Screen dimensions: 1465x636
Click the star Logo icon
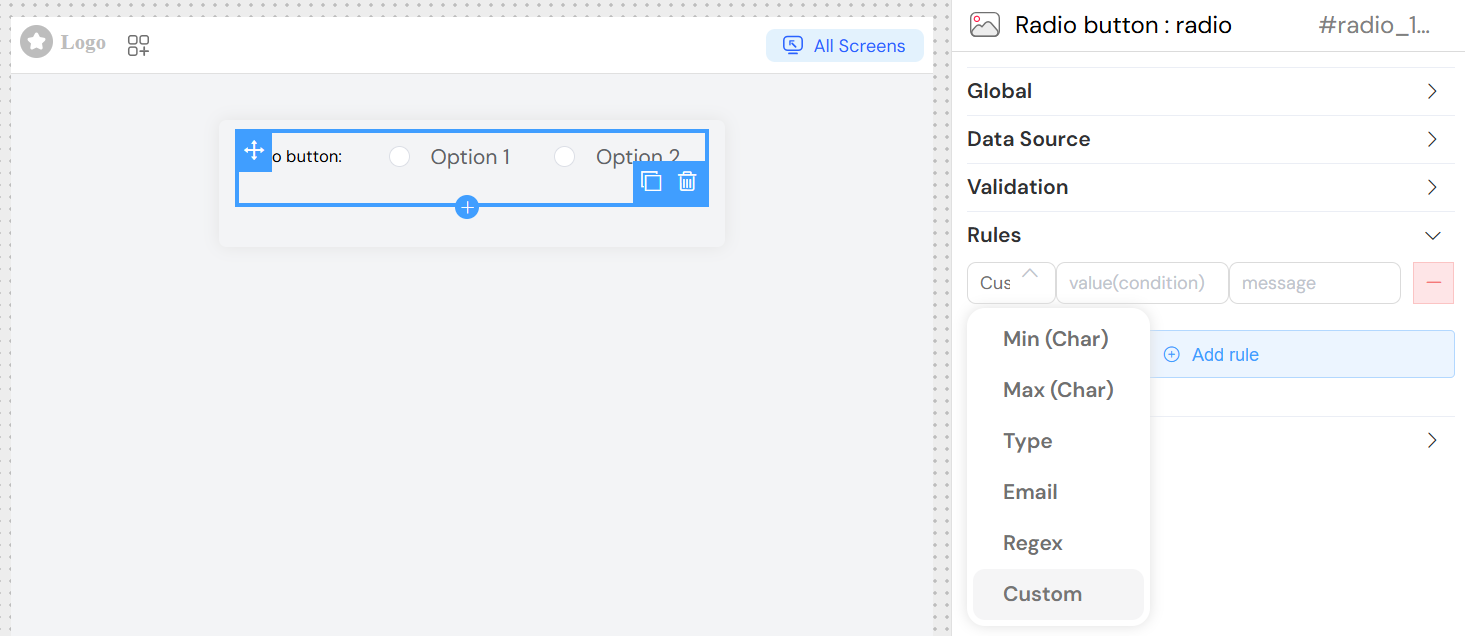(x=37, y=43)
